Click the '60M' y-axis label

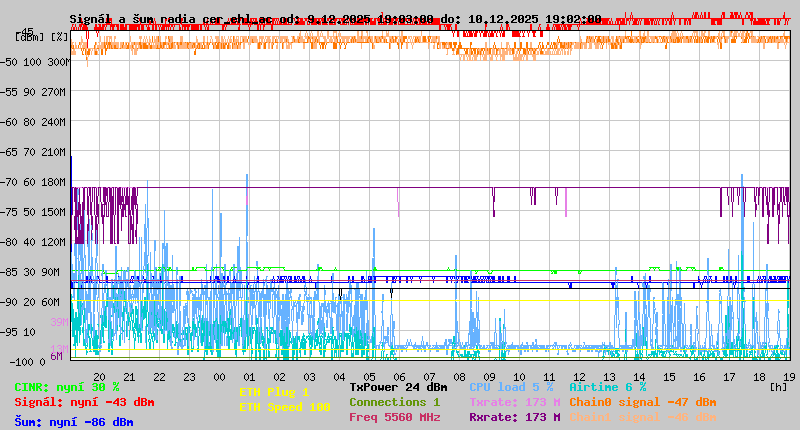click(x=50, y=302)
